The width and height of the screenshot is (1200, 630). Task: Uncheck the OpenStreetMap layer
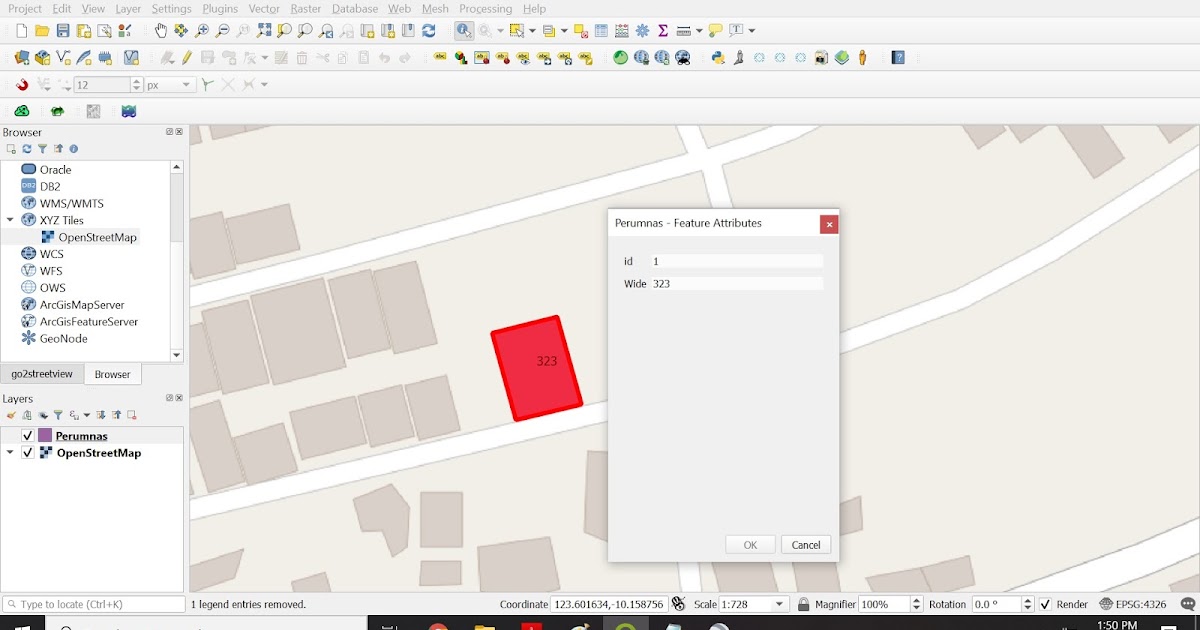click(27, 453)
